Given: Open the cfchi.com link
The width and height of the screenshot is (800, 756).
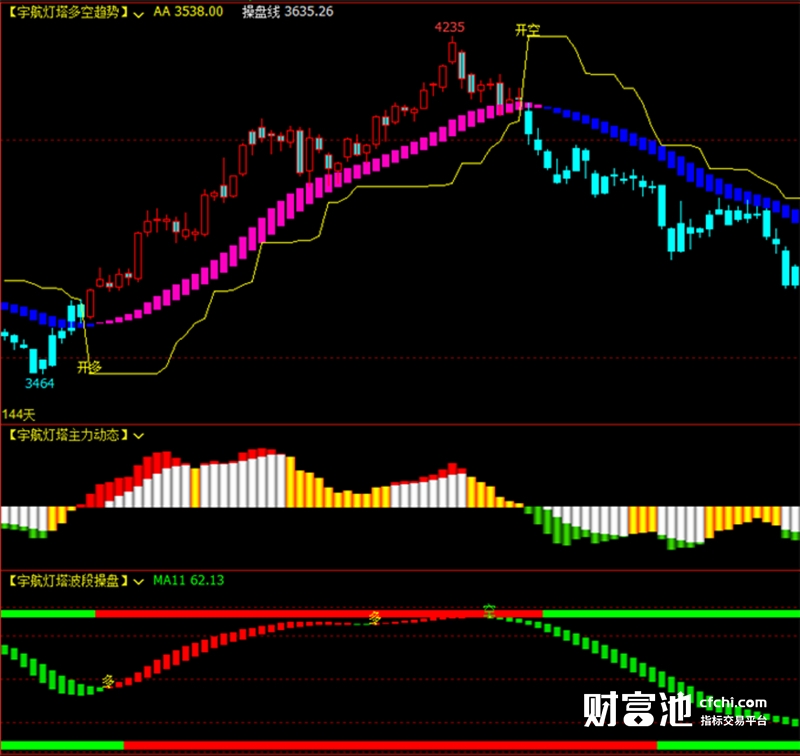Looking at the screenshot, I should click(x=733, y=703).
